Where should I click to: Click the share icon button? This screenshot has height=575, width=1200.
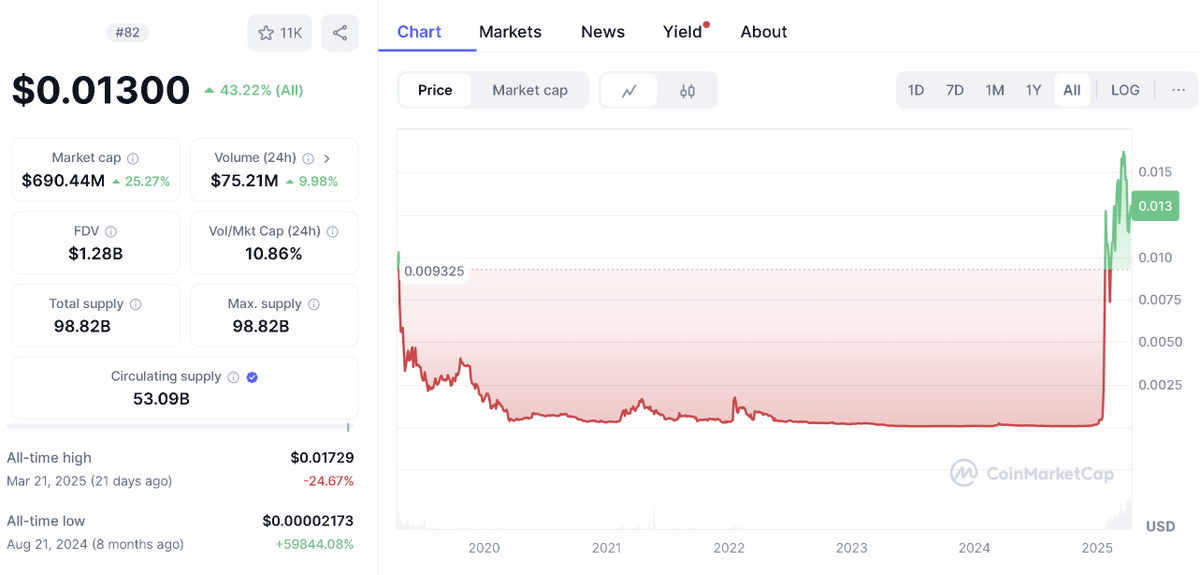[x=340, y=33]
